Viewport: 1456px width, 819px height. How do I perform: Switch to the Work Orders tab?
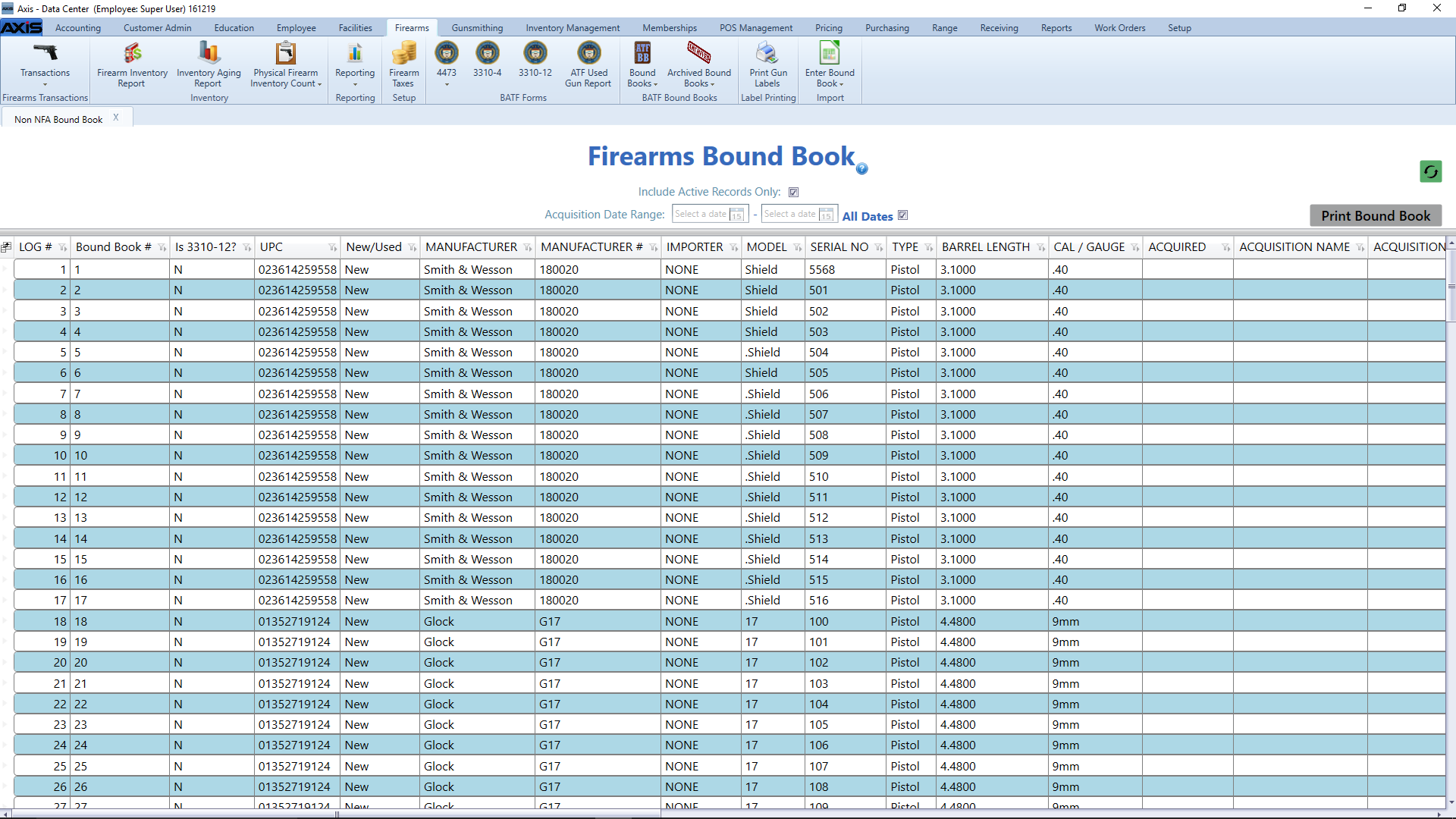coord(1119,28)
